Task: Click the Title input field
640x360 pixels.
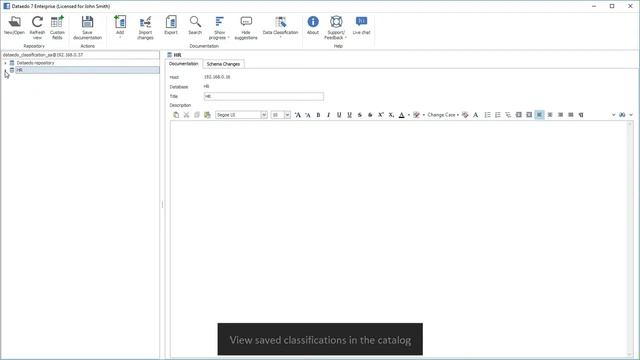Action: click(x=264, y=96)
